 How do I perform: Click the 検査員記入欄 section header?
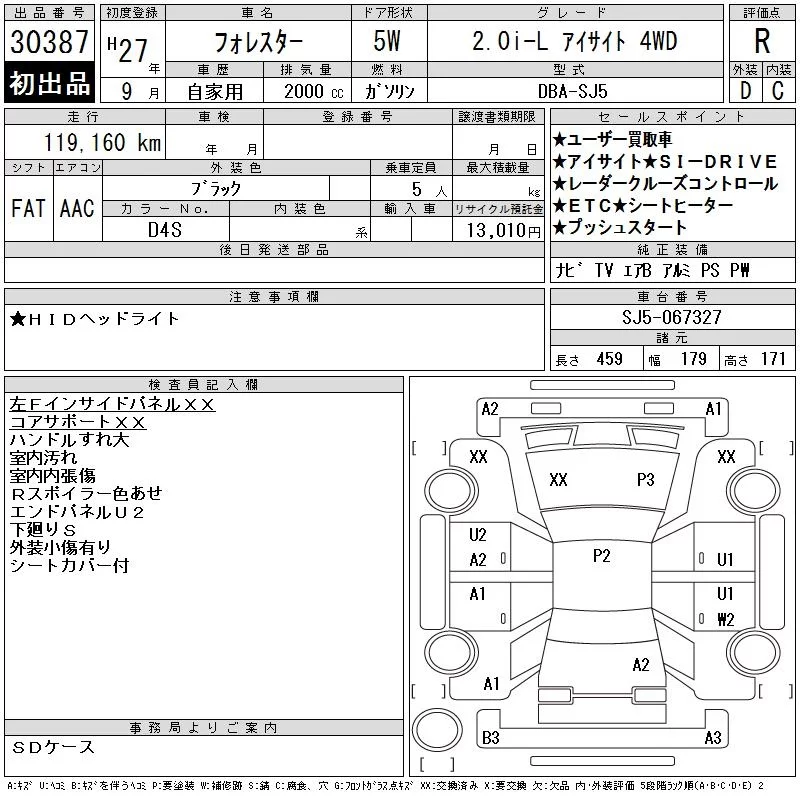(203, 384)
